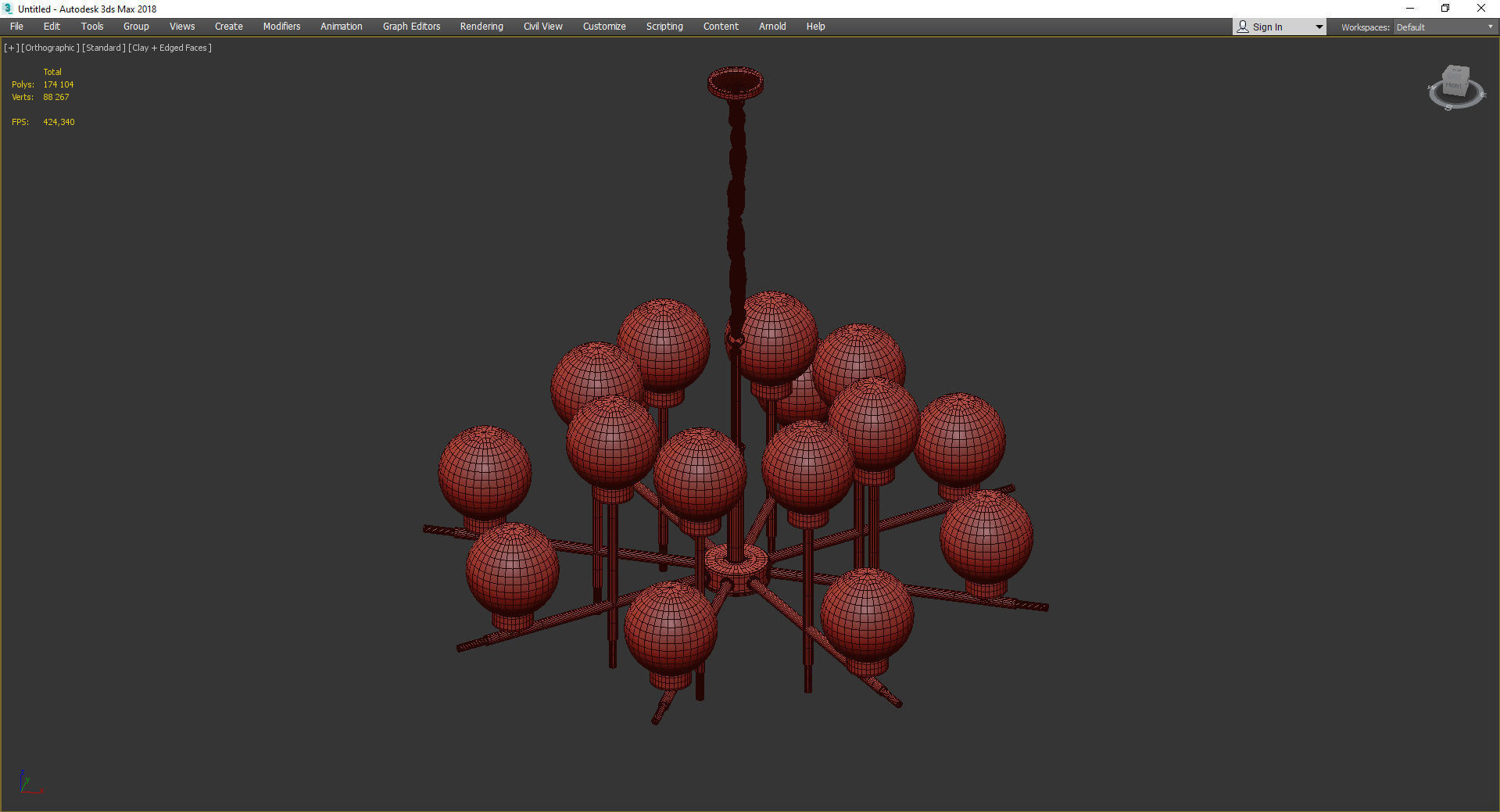Screen dimensions: 1500x812
Task: Open the Scripting menu
Action: [664, 27]
